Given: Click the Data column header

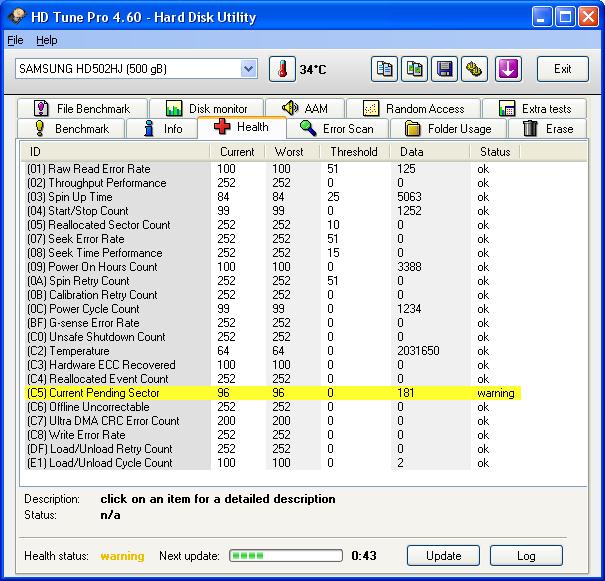Looking at the screenshot, I should coord(430,152).
